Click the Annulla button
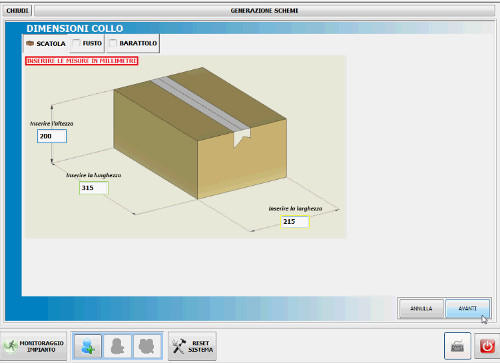Screen dimensions: 500x363 [x=421, y=308]
